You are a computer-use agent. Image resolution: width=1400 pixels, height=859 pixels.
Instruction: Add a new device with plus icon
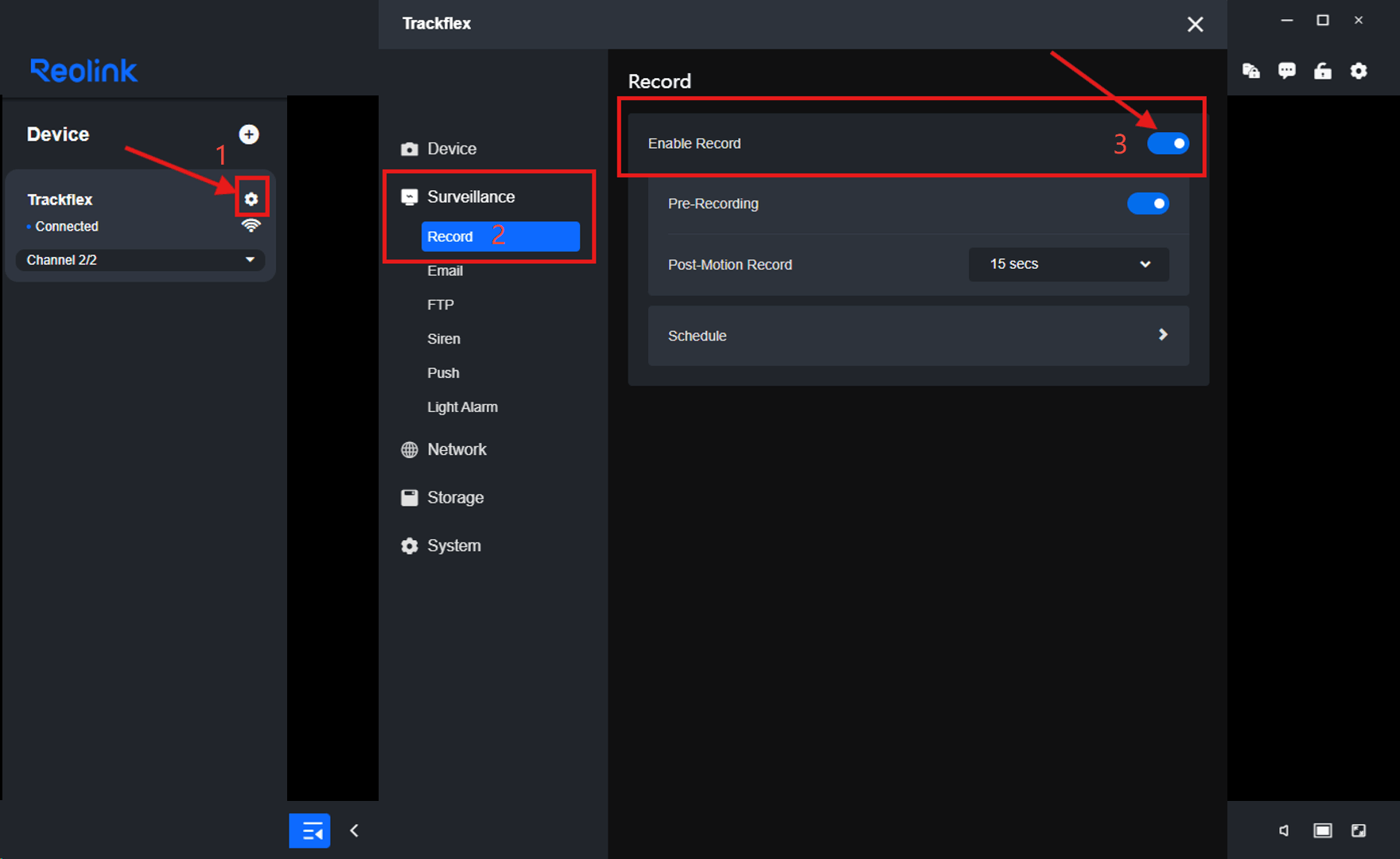pos(249,134)
